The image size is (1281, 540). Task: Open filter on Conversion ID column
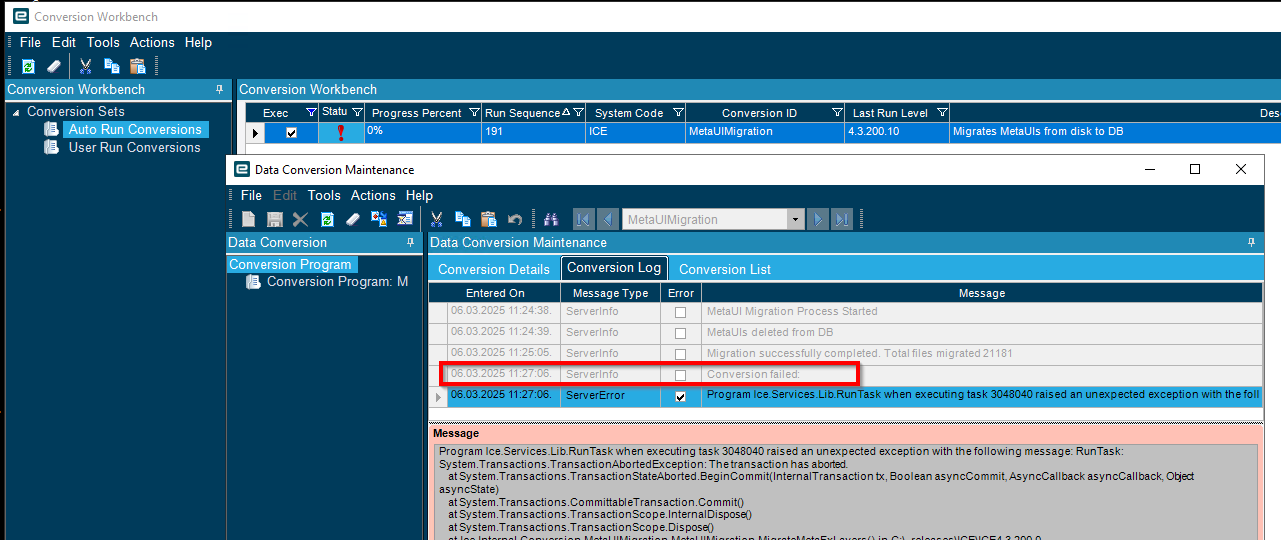[837, 113]
